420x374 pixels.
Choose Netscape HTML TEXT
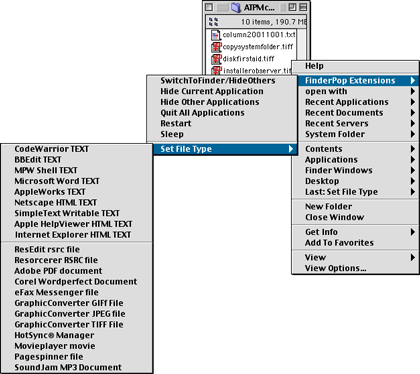pyautogui.click(x=77, y=202)
